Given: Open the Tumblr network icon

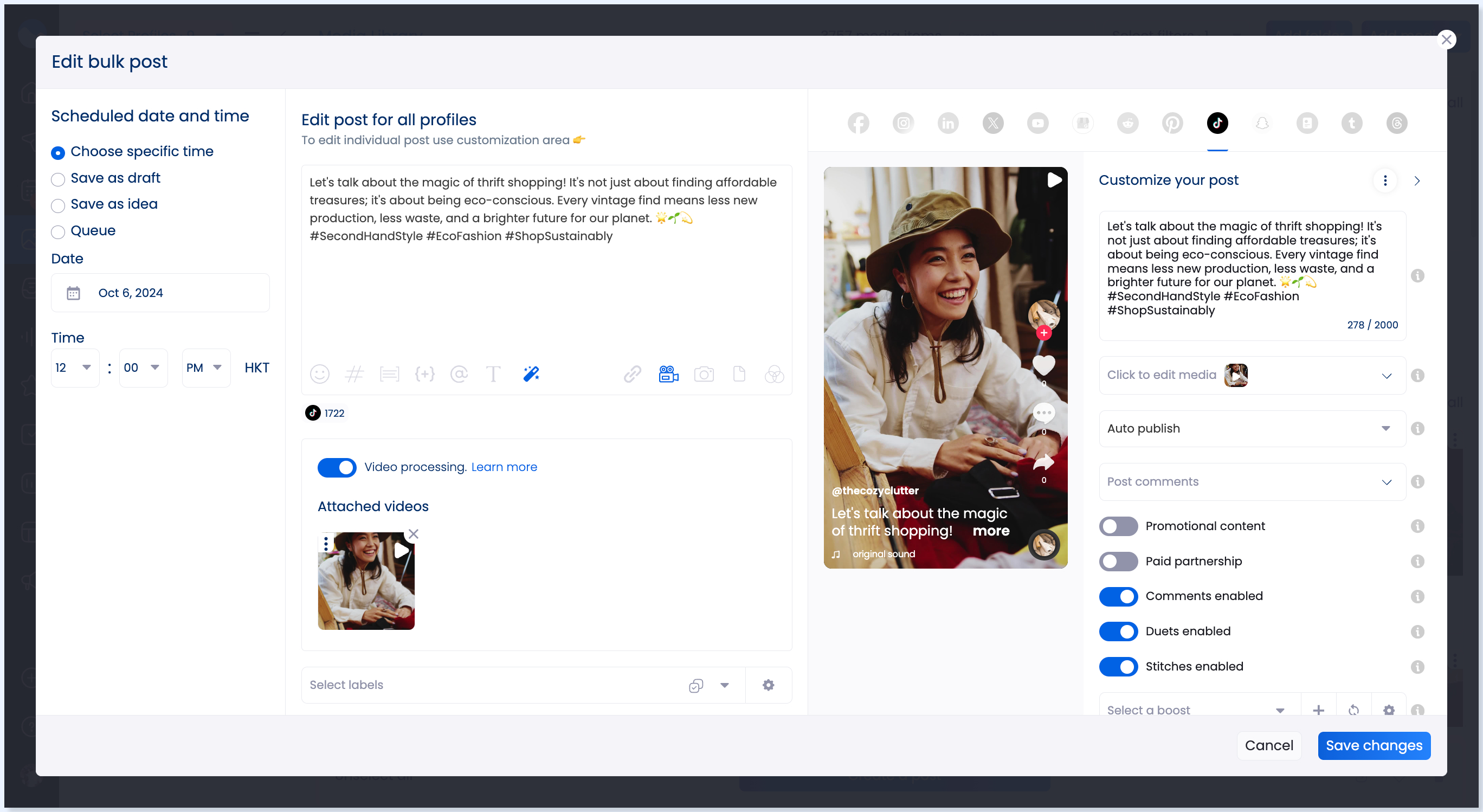Looking at the screenshot, I should [x=1352, y=123].
